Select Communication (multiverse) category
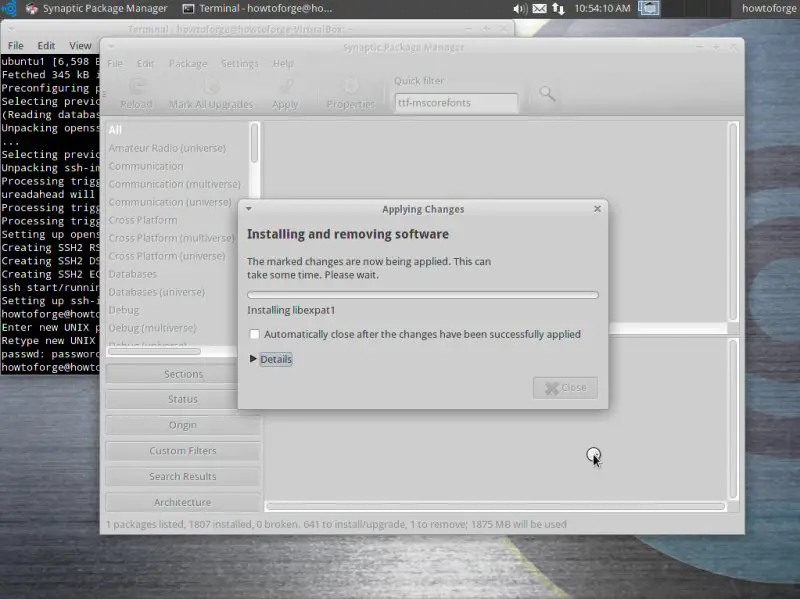The height and width of the screenshot is (599, 800). [x=174, y=184]
